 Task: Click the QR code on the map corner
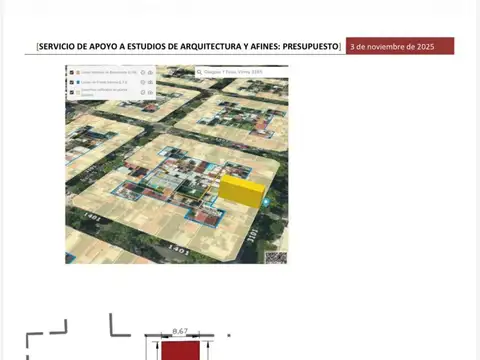[x=276, y=258]
